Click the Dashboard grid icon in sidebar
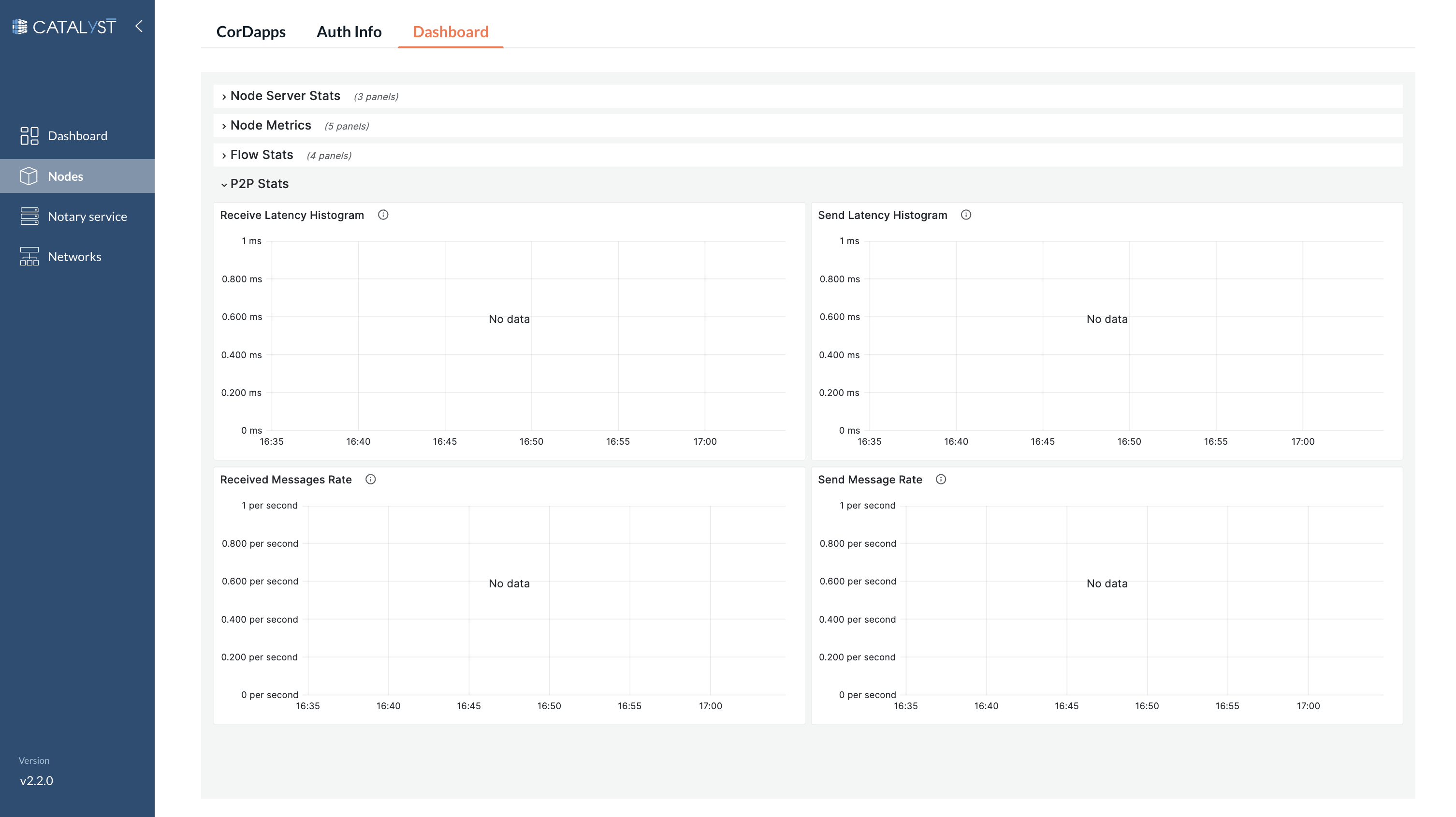Viewport: 1456px width, 817px height. 29,136
